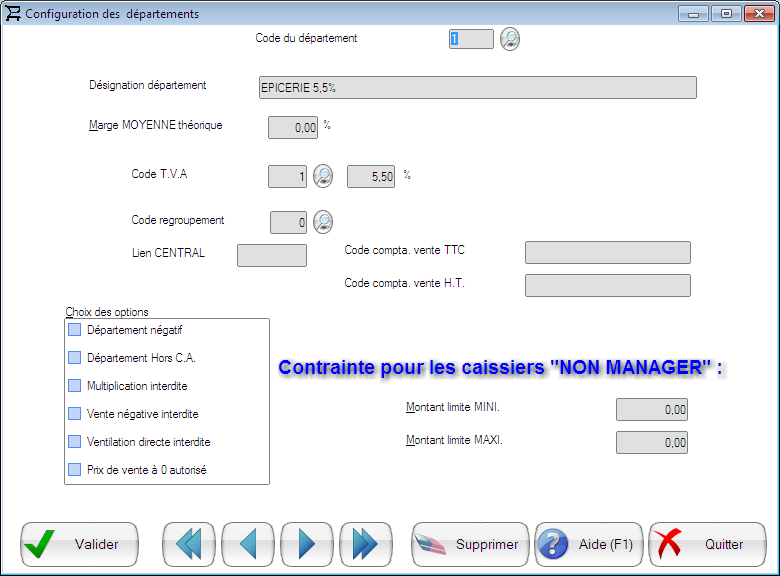This screenshot has height=576, width=780.
Task: Go to the next department record
Action: pos(306,544)
